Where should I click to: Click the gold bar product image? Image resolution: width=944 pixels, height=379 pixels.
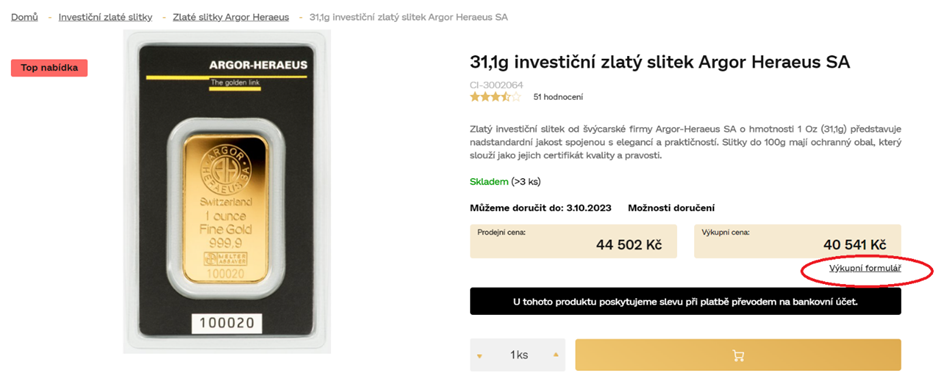click(227, 191)
